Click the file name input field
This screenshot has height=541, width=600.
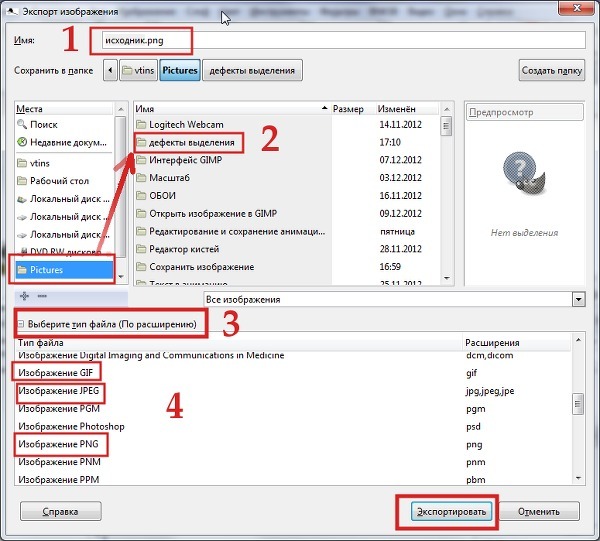343,40
